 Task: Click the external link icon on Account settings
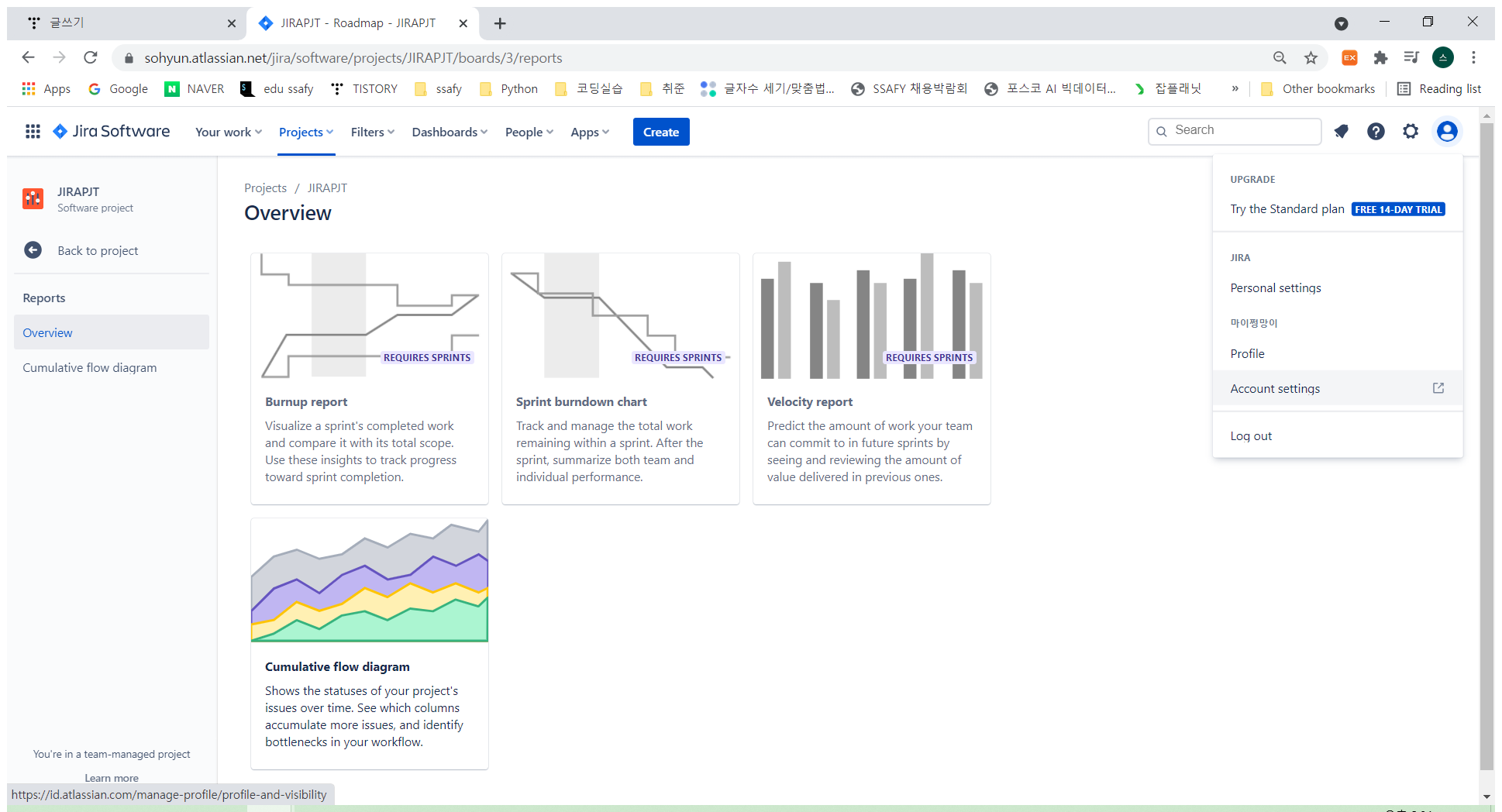click(x=1438, y=388)
